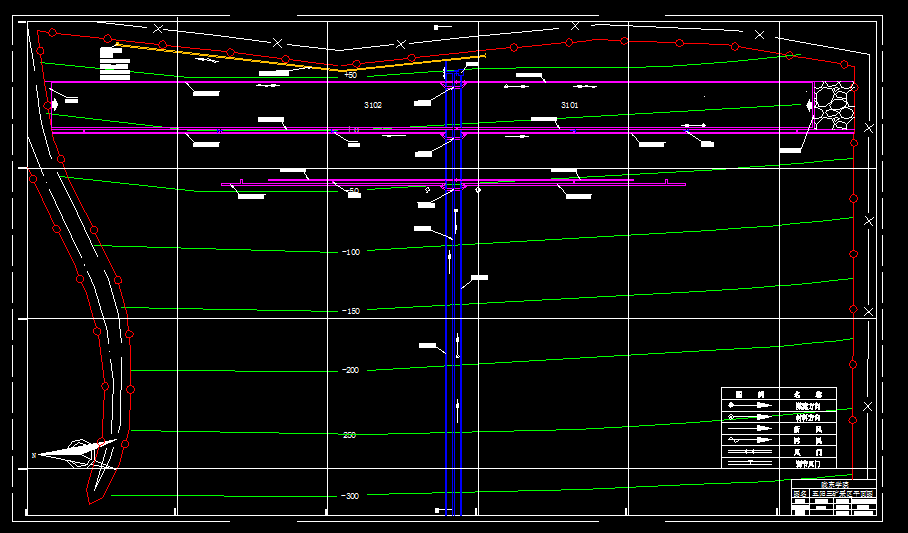Screen dimensions: 908x533
Task: Click the 新风 name cell in legend
Action: 808,429
